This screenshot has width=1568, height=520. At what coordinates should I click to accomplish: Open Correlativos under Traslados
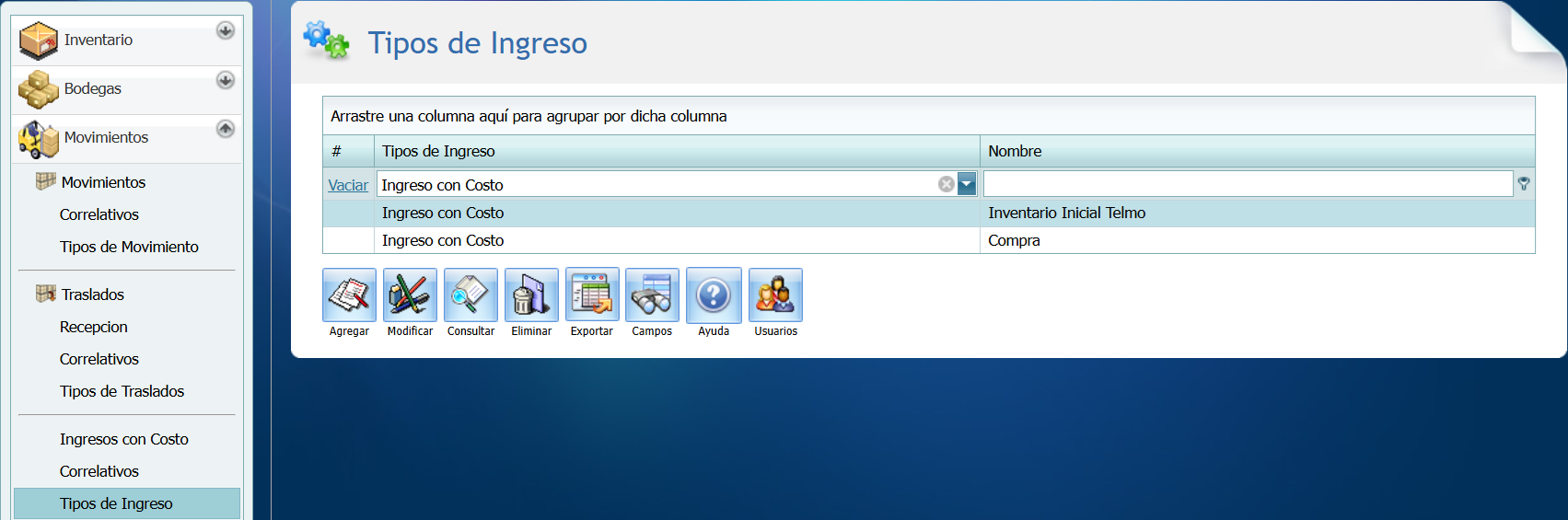click(99, 359)
